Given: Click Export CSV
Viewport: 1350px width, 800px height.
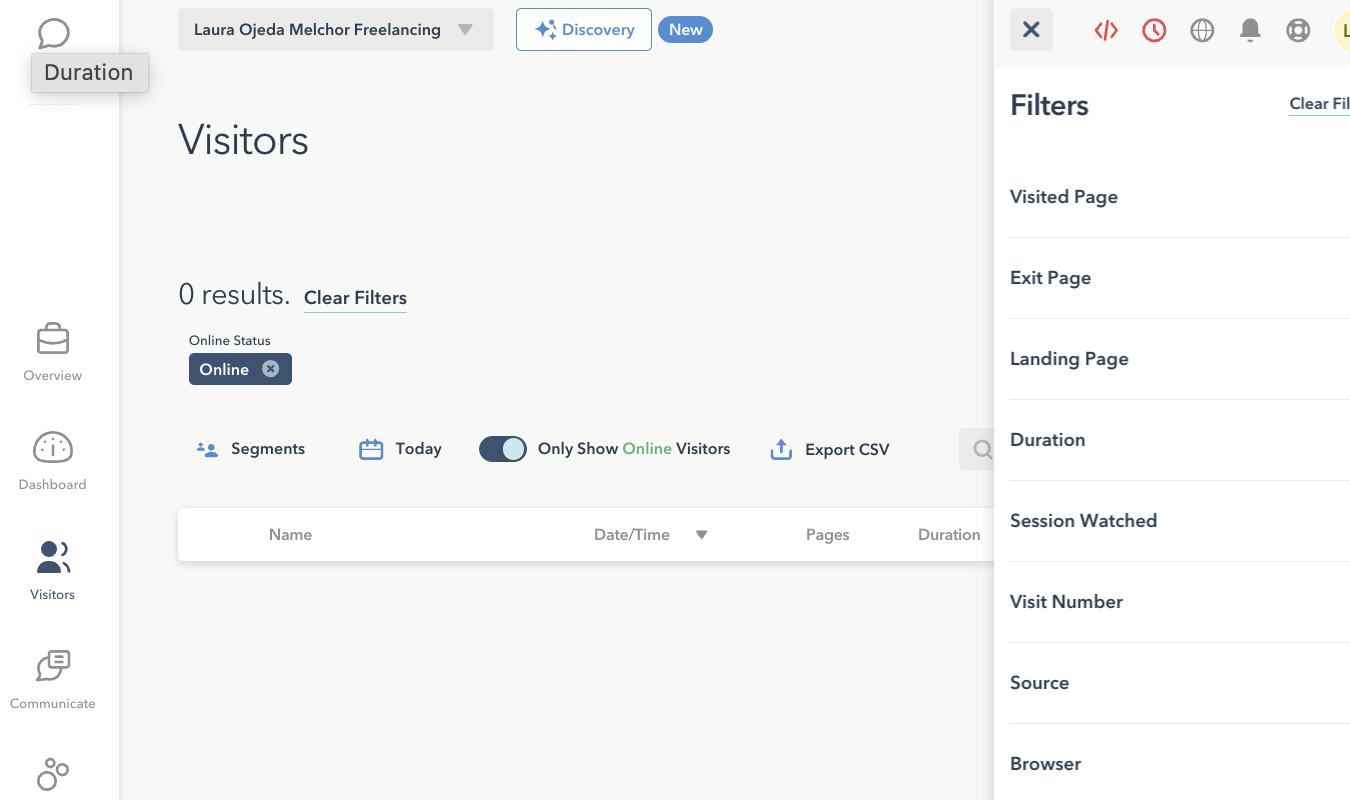Looking at the screenshot, I should 830,450.
